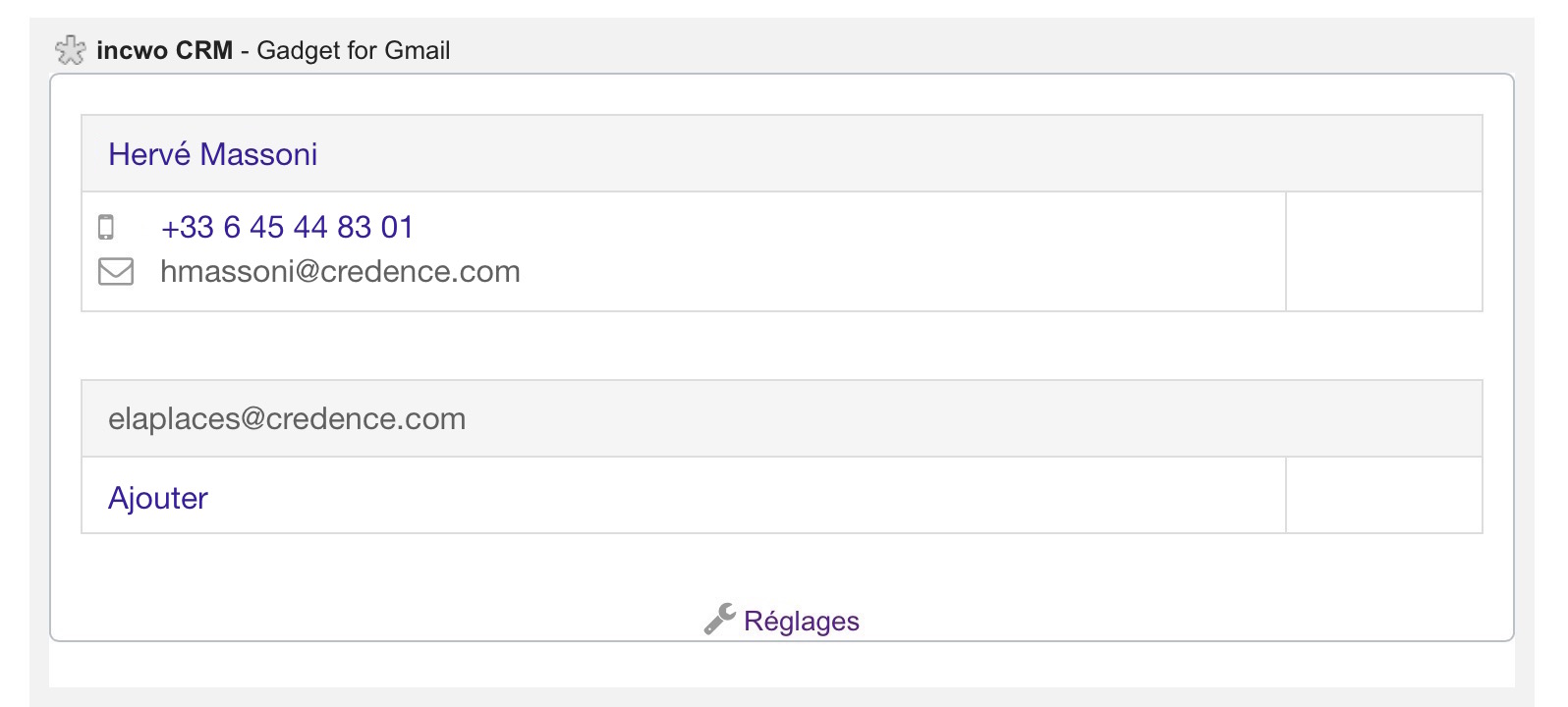Click the mobile phone icon
The width and height of the screenshot is (1568, 707).
(x=106, y=227)
